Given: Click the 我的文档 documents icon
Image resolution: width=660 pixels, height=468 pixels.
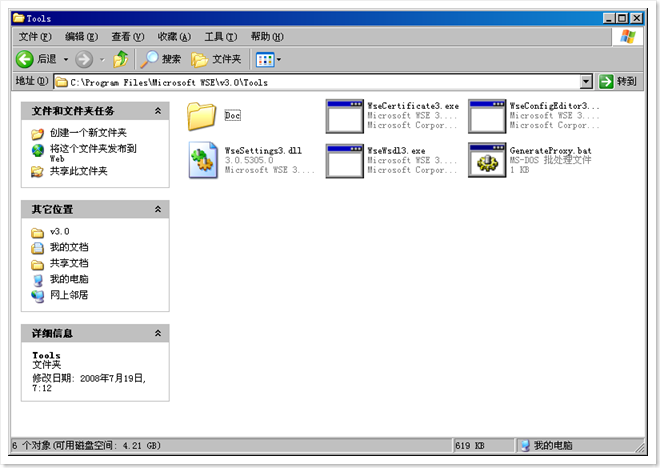Looking at the screenshot, I should [37, 248].
